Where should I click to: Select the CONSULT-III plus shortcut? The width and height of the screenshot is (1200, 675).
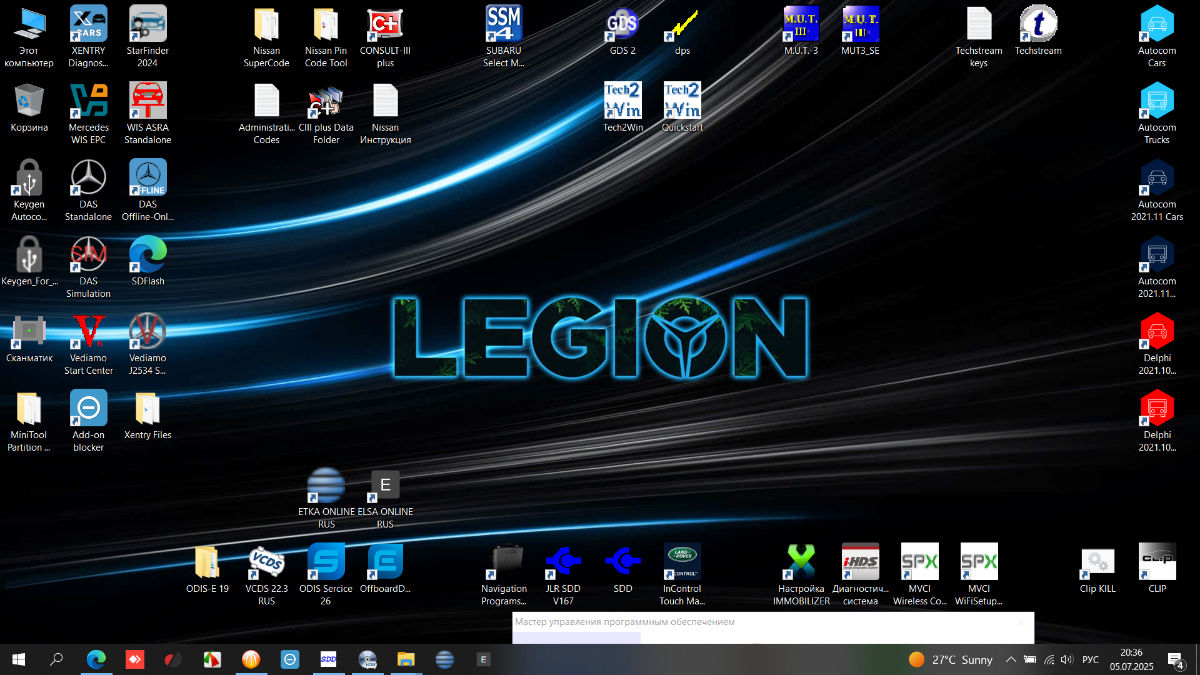pos(385,23)
